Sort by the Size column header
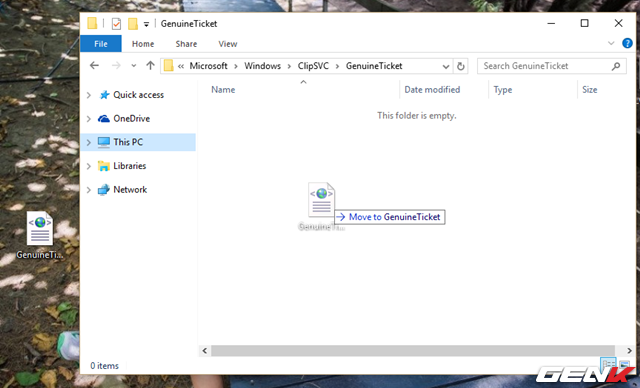Viewport: 640px width, 388px height. pos(590,90)
